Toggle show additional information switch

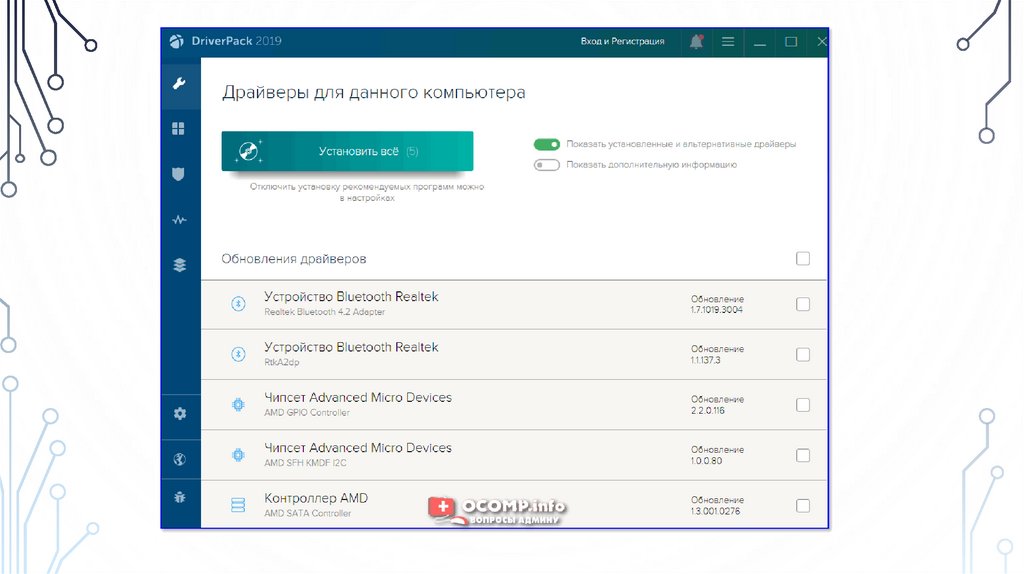(x=547, y=165)
